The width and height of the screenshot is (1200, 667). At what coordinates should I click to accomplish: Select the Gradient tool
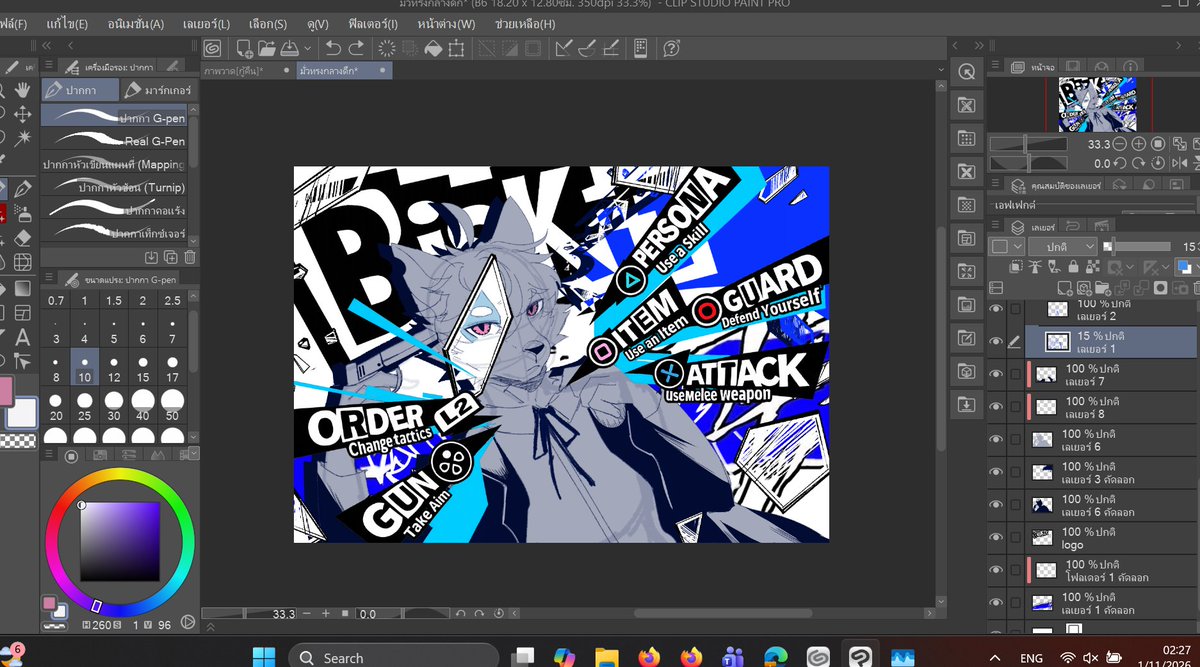23,287
